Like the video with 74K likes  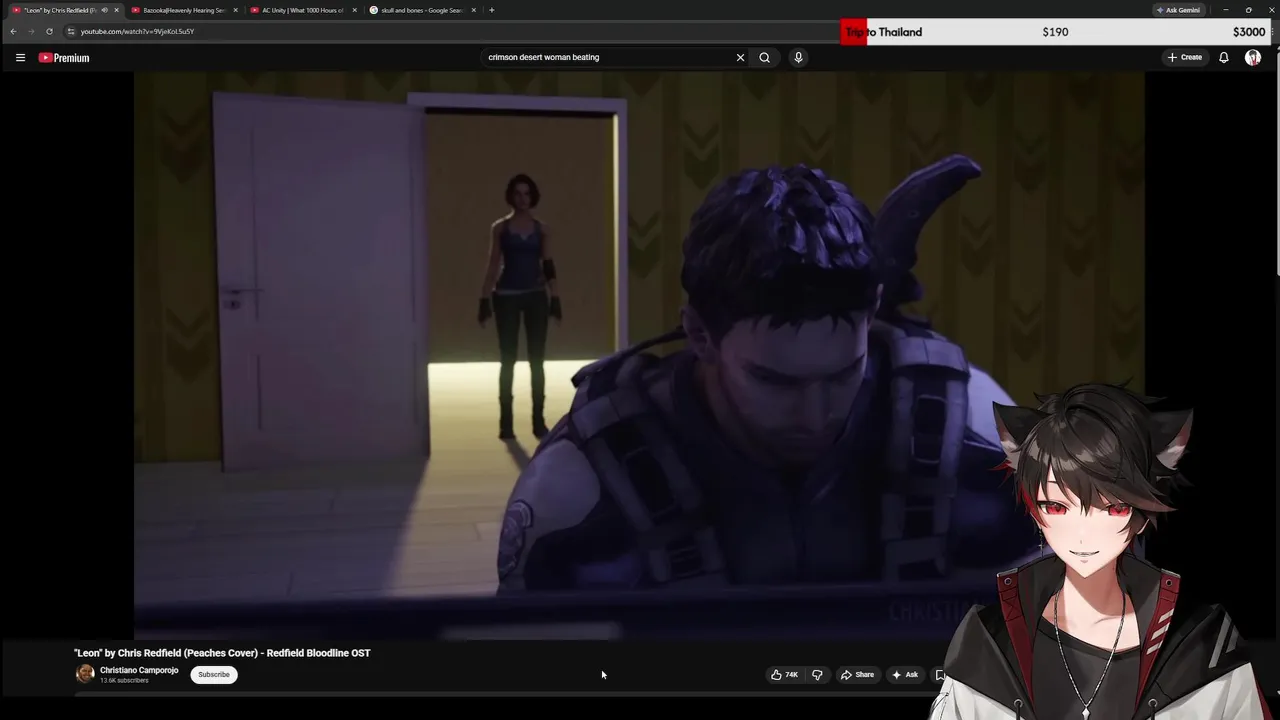click(784, 675)
